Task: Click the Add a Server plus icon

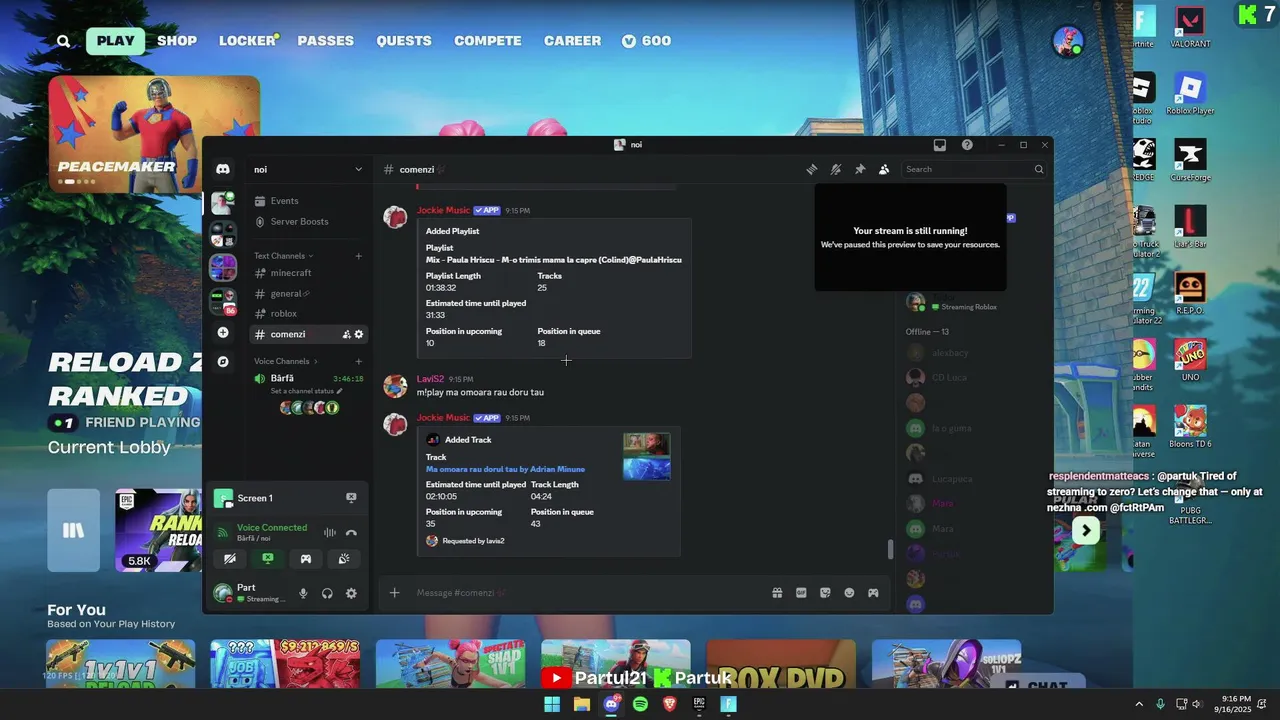Action: [223, 332]
